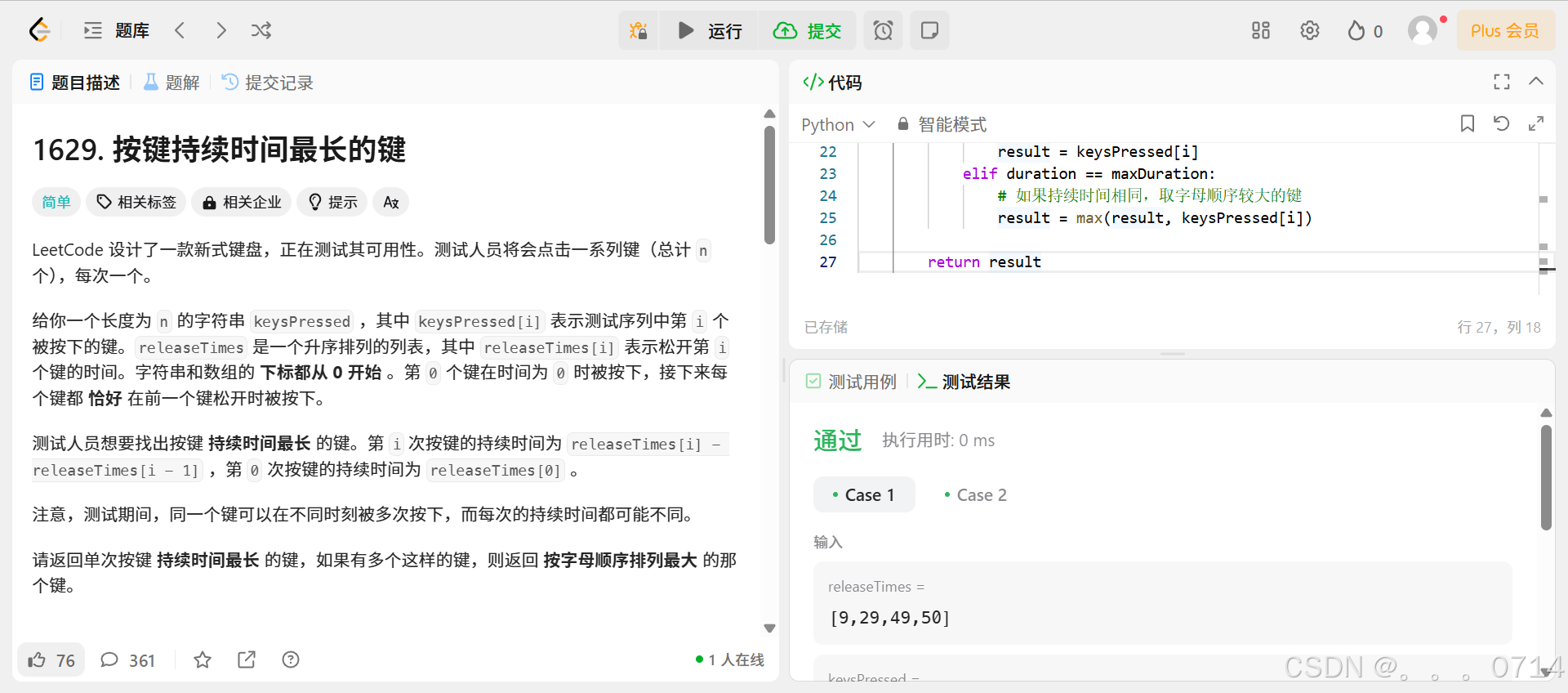This screenshot has width=1568, height=693.
Task: Toggle 智能模式 smart mode
Action: [x=942, y=124]
